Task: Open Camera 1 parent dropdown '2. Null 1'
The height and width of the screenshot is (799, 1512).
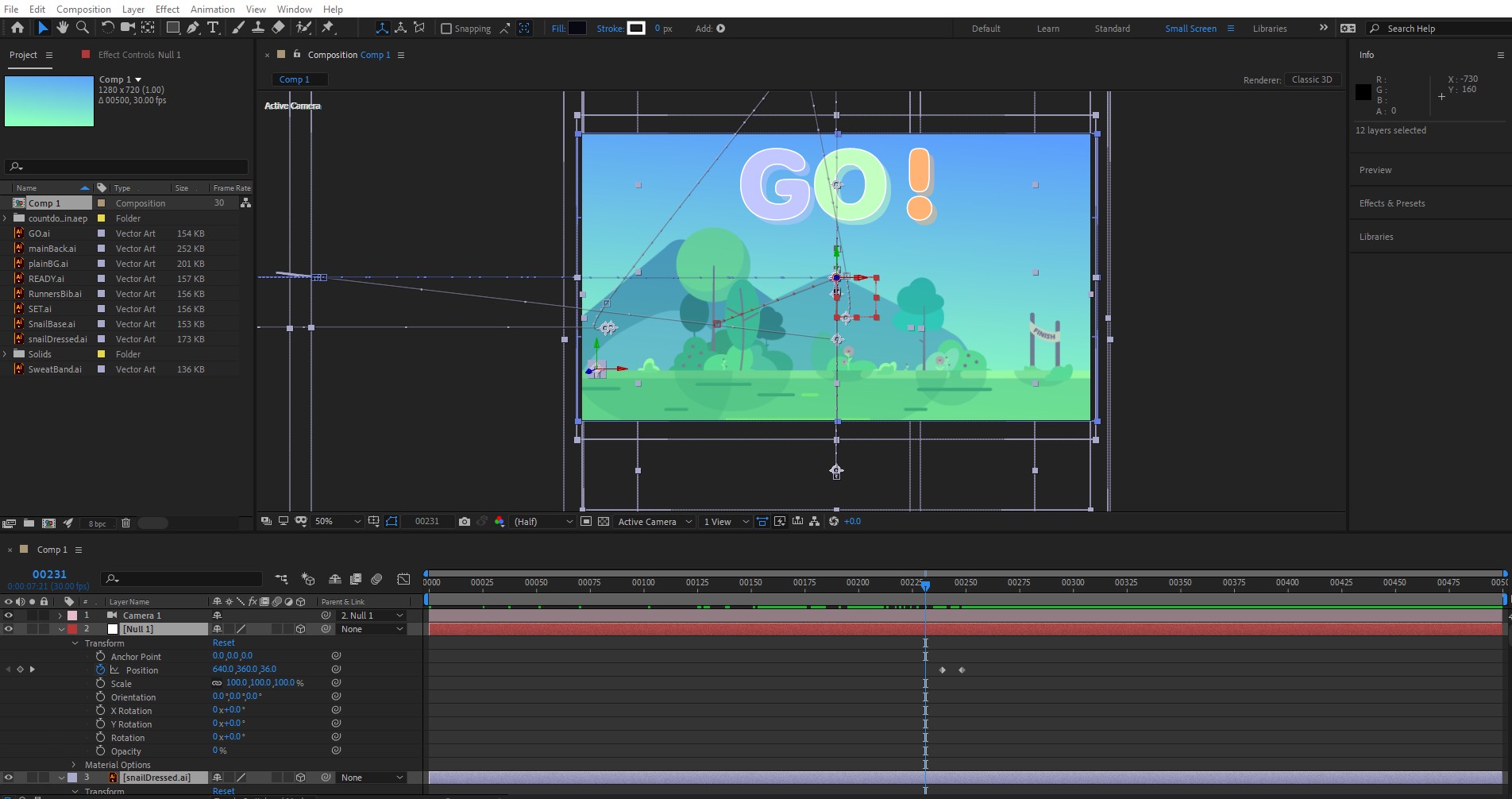Action: click(372, 616)
